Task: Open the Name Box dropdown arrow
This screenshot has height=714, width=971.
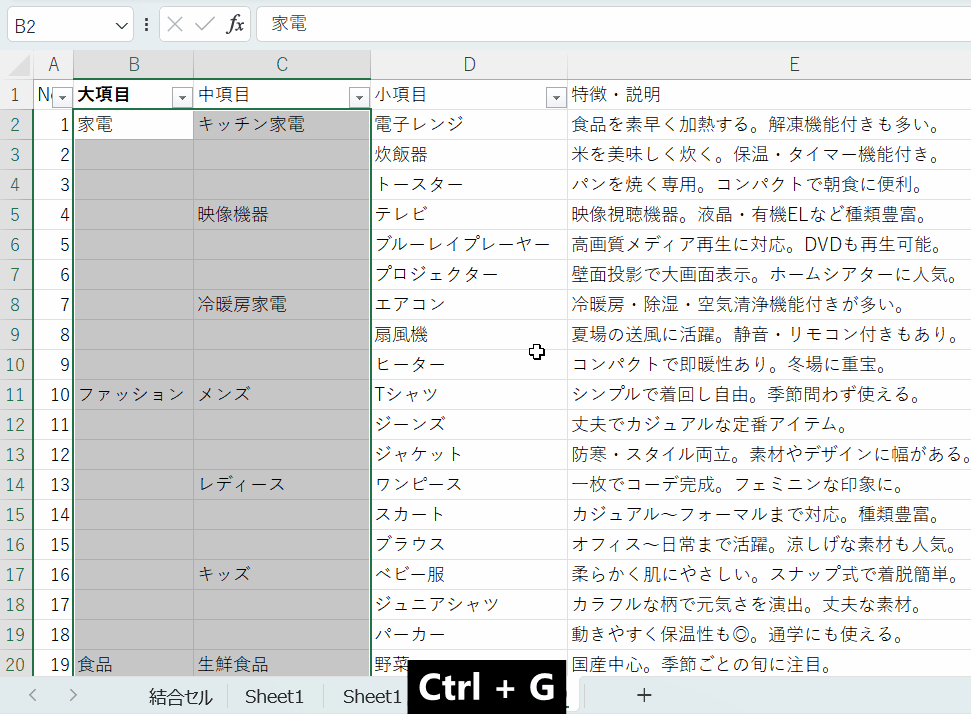Action: (x=122, y=25)
